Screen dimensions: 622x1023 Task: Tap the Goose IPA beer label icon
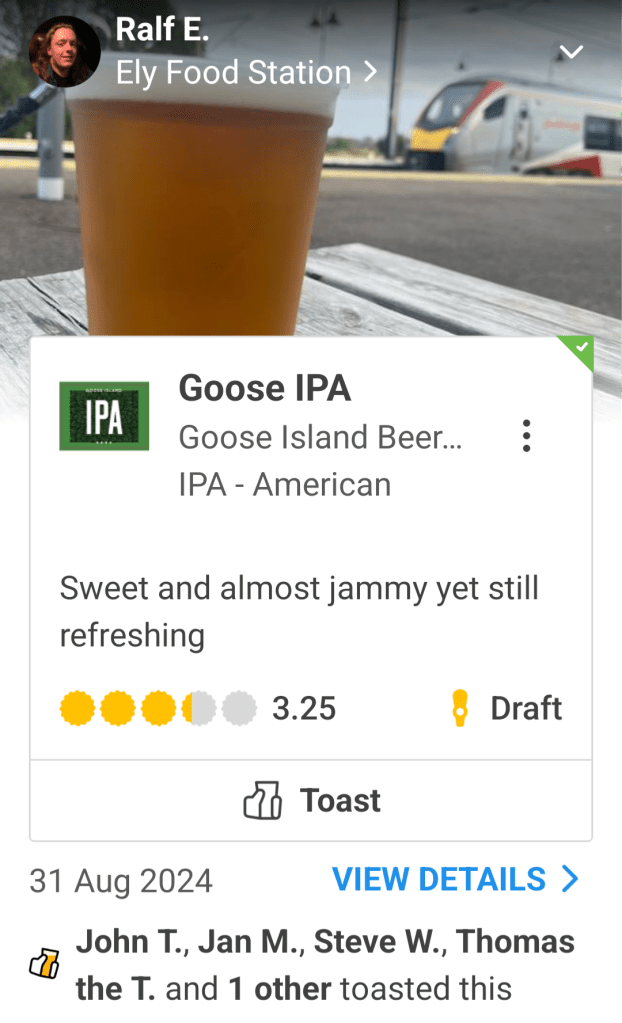coord(104,416)
